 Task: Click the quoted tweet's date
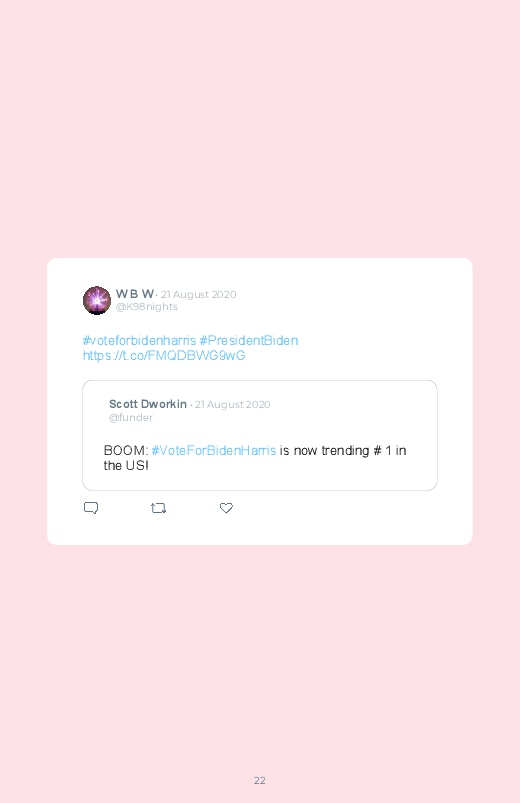point(233,405)
